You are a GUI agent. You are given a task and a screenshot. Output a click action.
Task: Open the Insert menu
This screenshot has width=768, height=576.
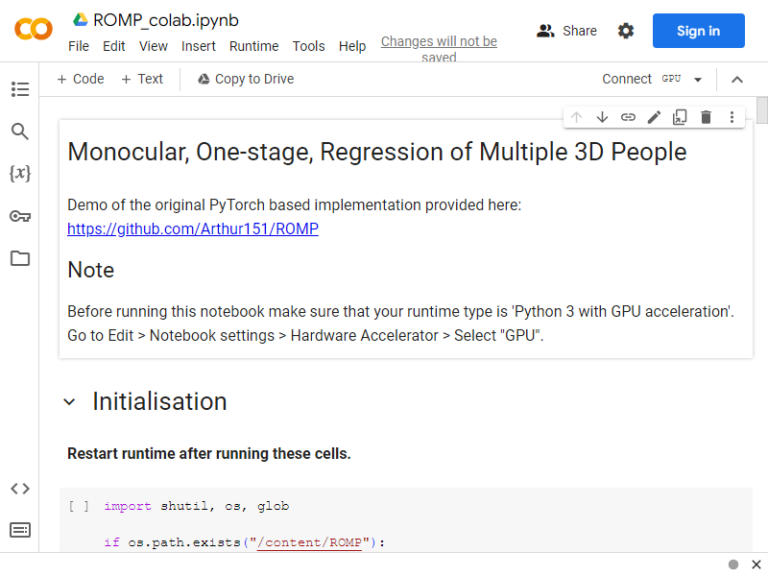tap(198, 46)
